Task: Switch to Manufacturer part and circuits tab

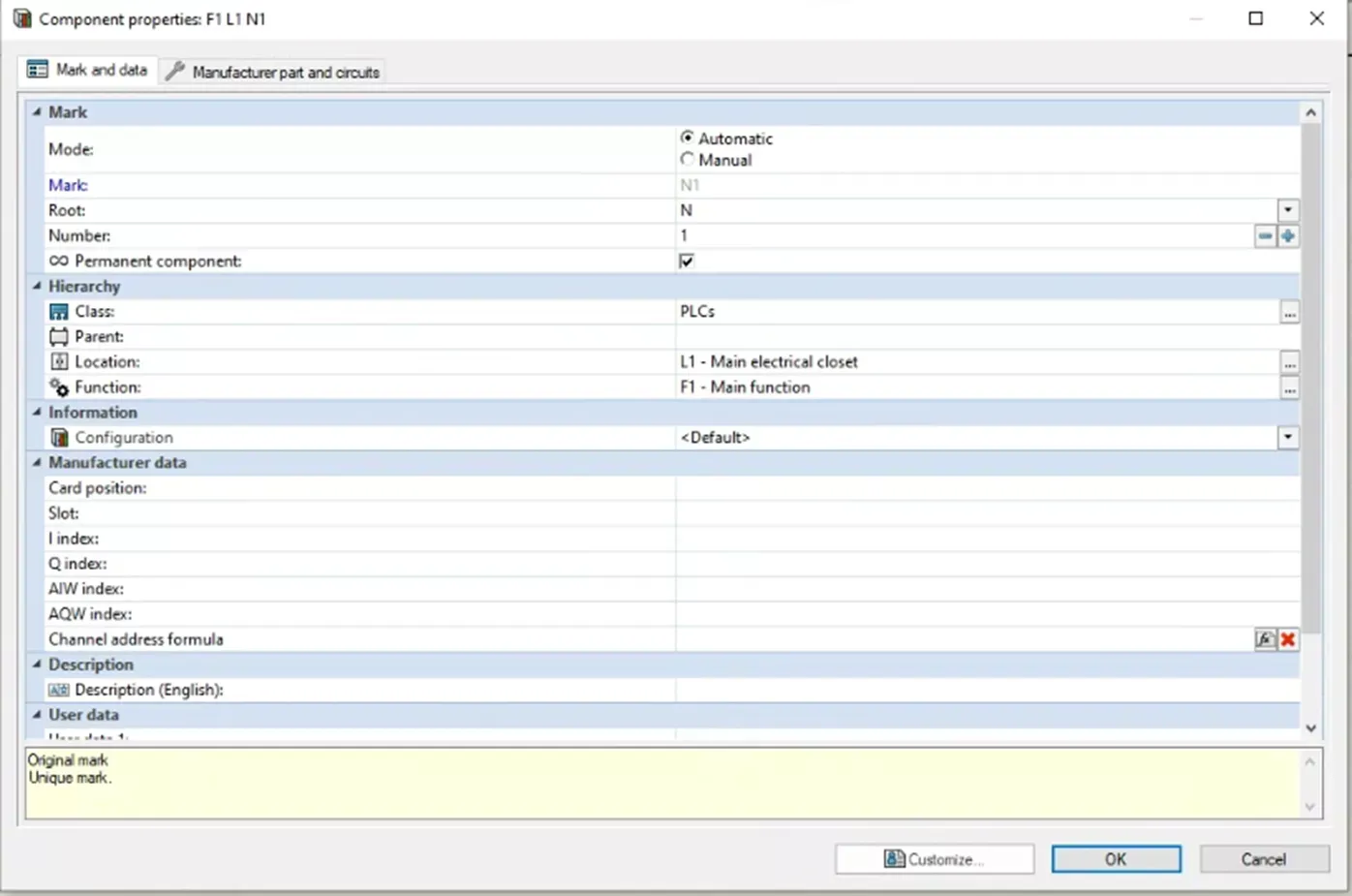Action: [x=272, y=72]
